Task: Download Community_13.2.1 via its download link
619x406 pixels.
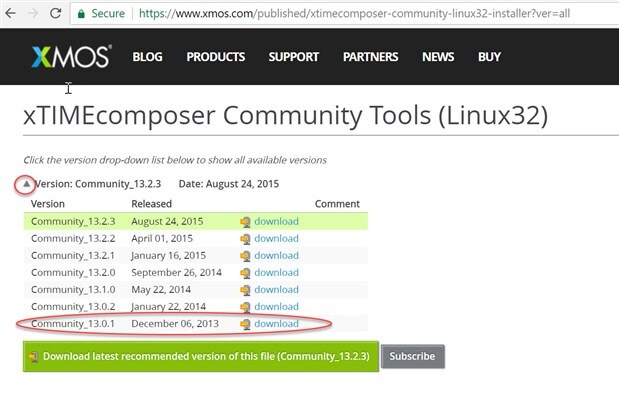Action: pos(276,255)
